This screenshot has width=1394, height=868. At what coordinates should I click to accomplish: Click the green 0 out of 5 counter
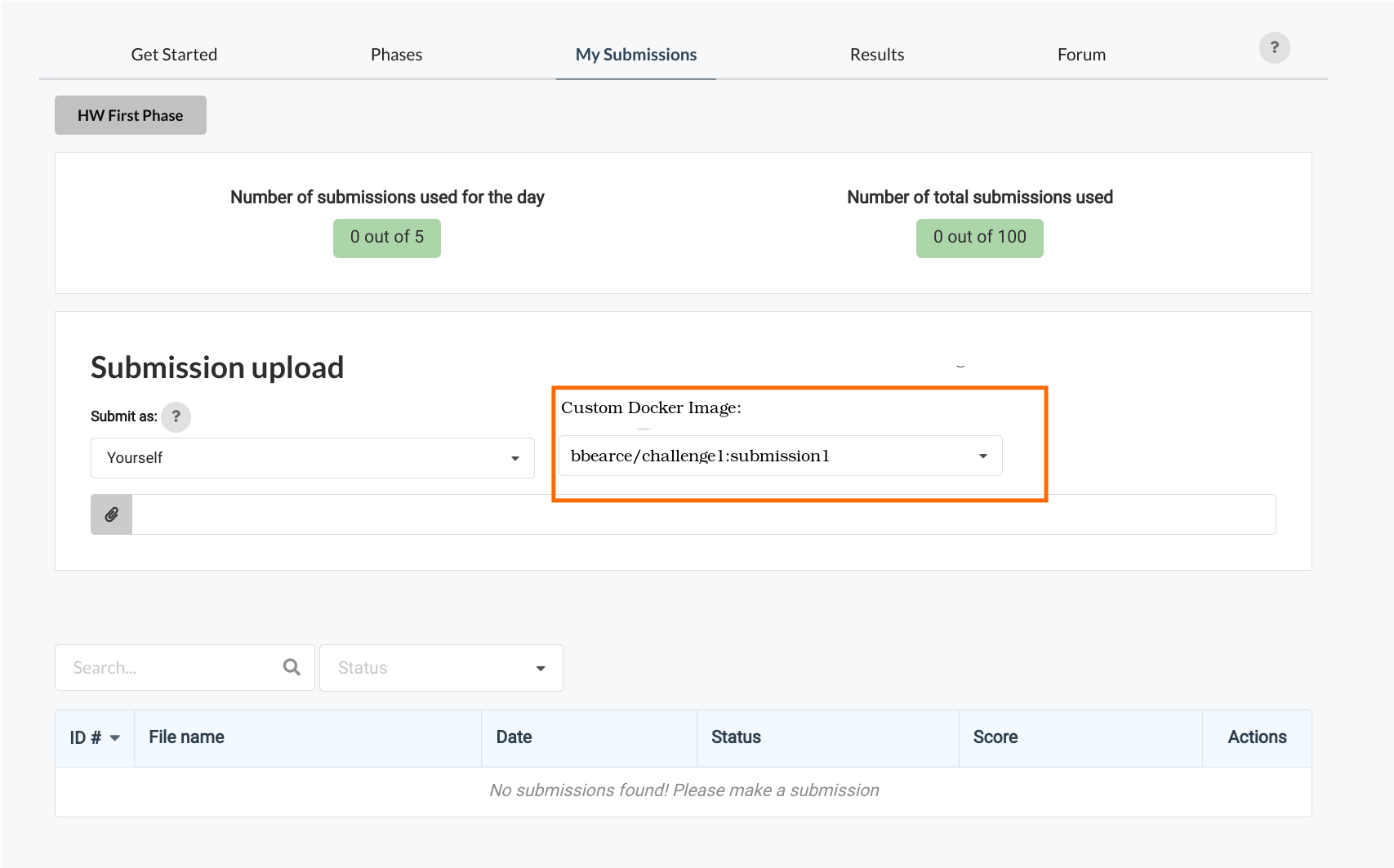tap(386, 238)
